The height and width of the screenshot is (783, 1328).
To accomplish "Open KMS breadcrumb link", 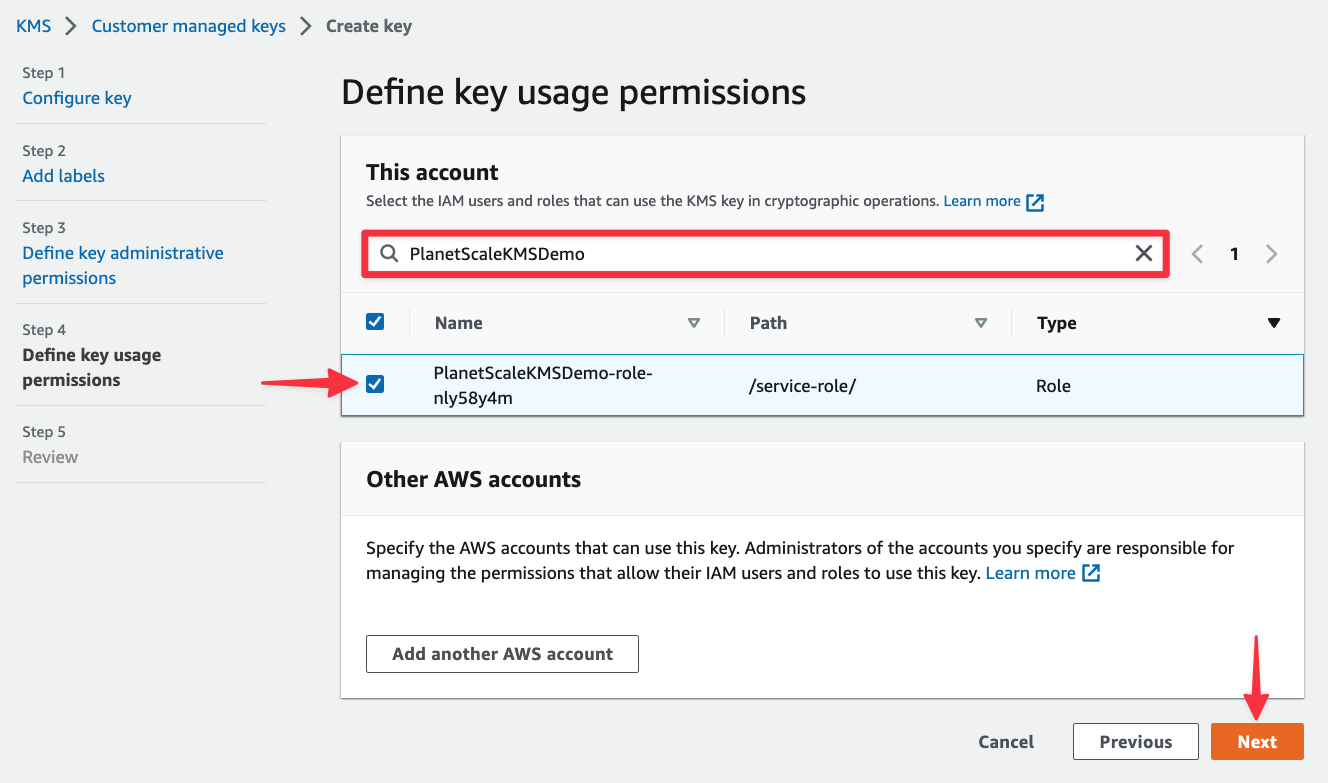I will click(x=34, y=26).
